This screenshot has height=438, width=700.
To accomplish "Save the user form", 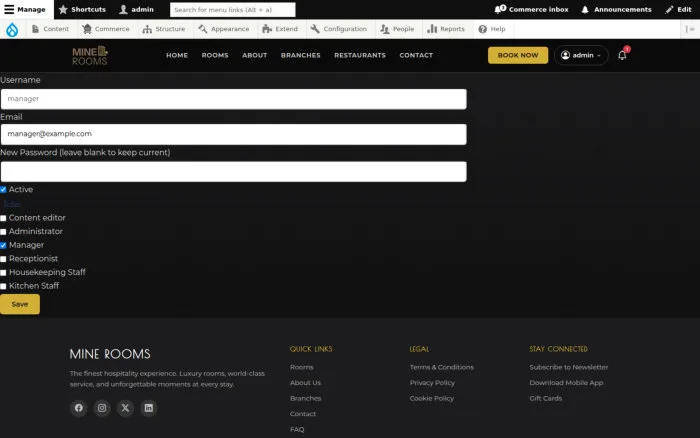I will click(20, 304).
